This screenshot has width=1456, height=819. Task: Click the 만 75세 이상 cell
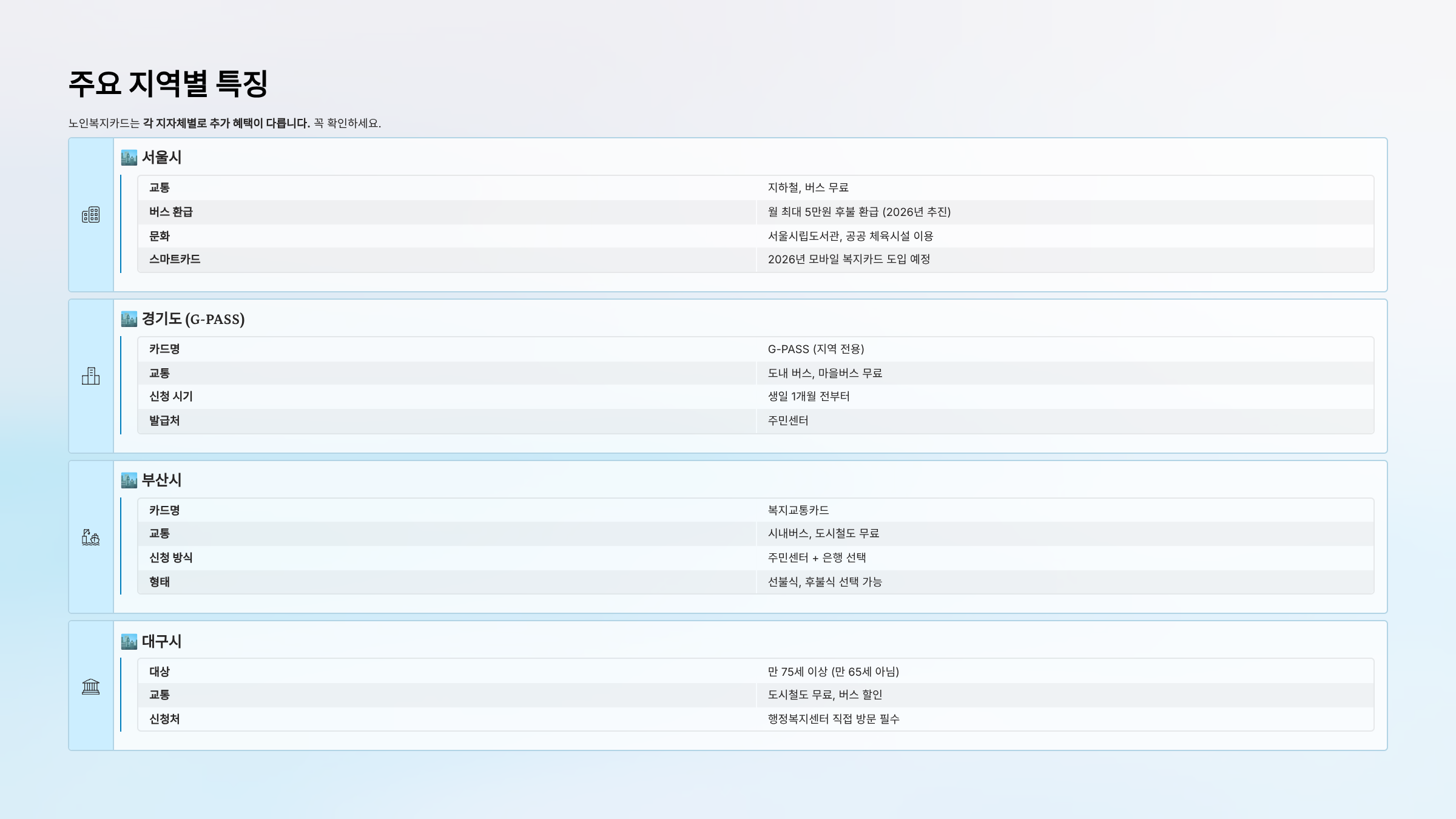tap(833, 672)
